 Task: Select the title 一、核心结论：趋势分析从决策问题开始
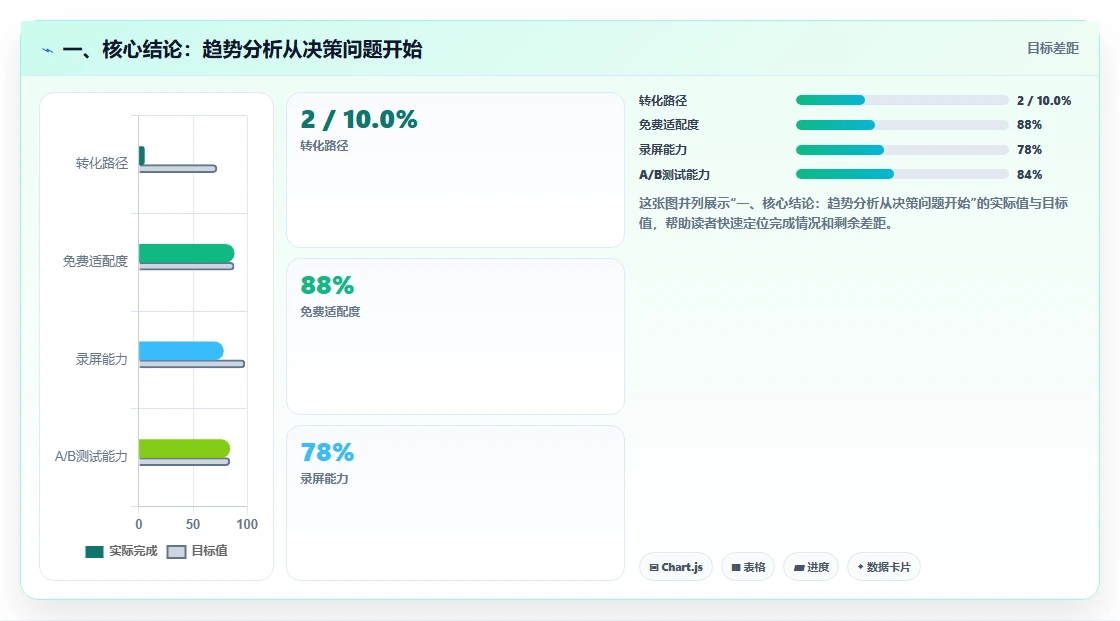[242, 49]
